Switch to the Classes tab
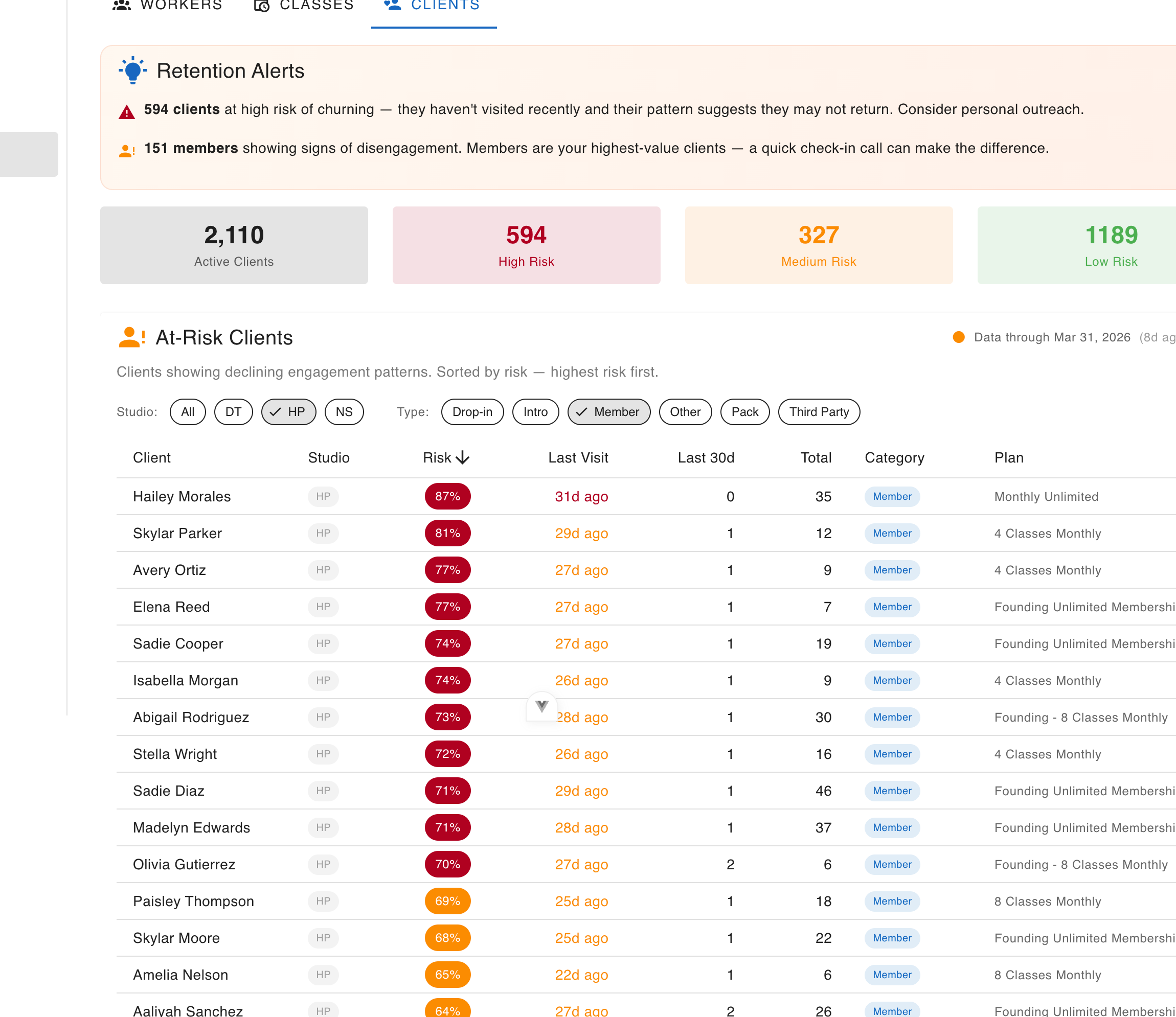 tap(304, 6)
